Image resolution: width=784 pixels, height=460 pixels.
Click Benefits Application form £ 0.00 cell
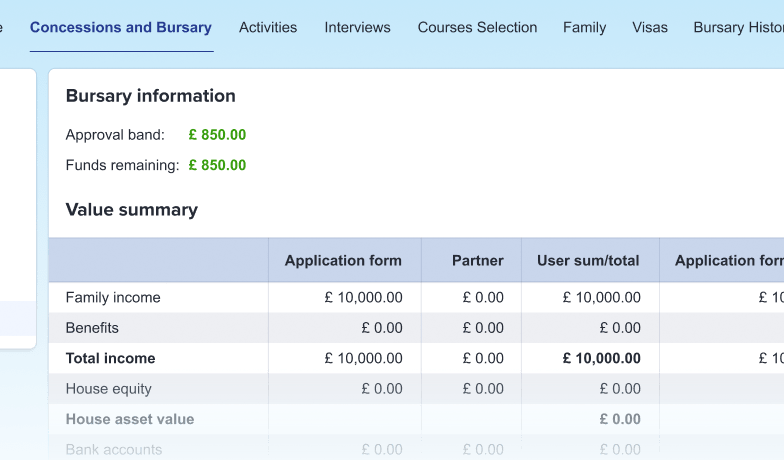tap(382, 328)
